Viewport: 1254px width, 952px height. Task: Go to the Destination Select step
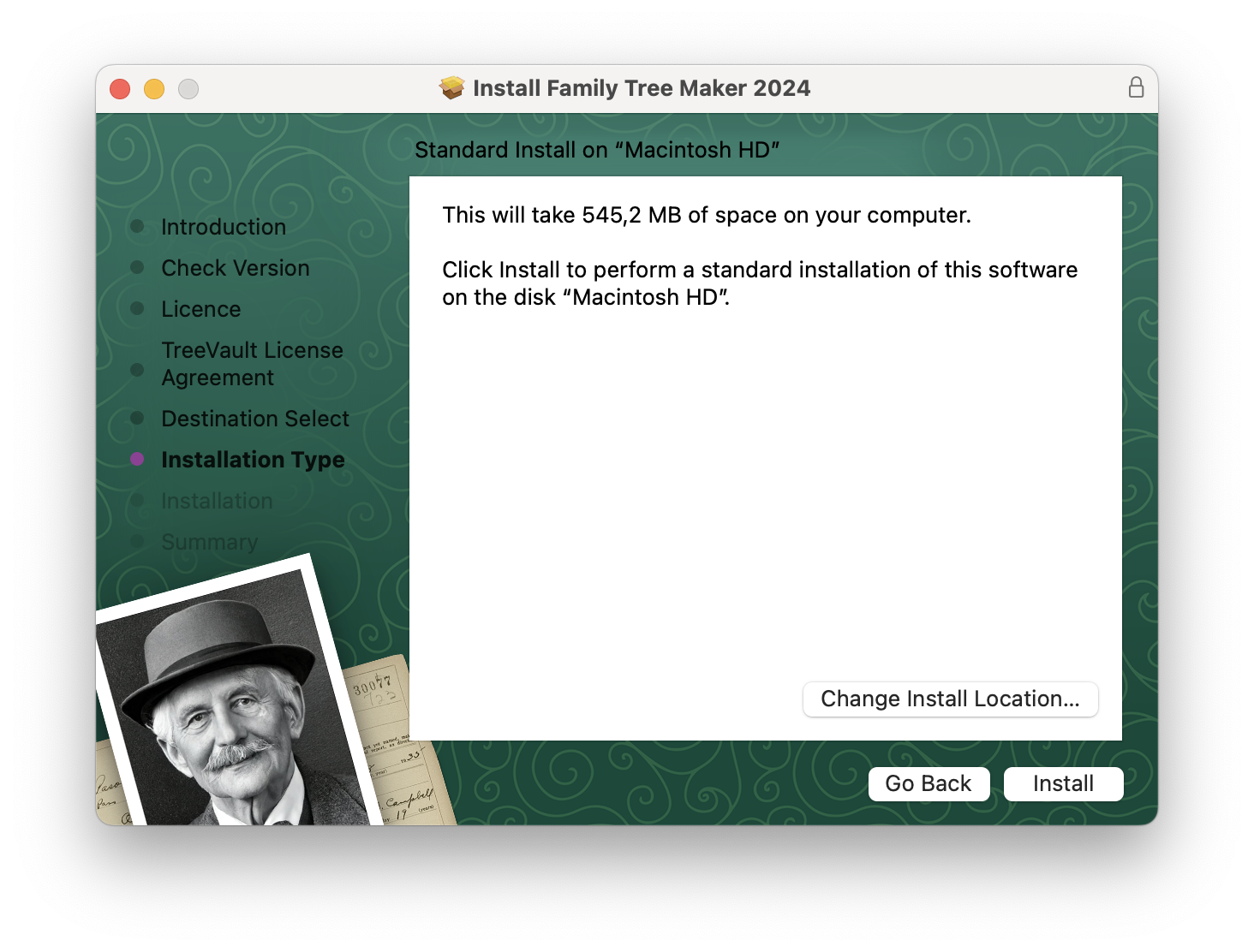[255, 419]
